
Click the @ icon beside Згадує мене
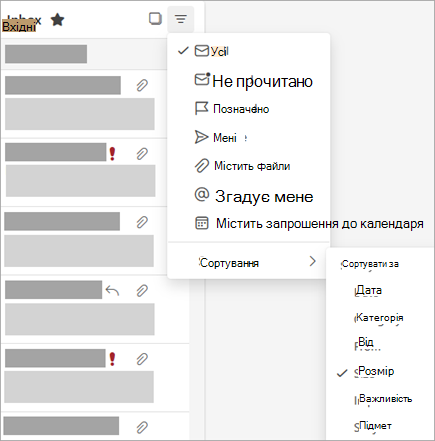click(x=202, y=194)
